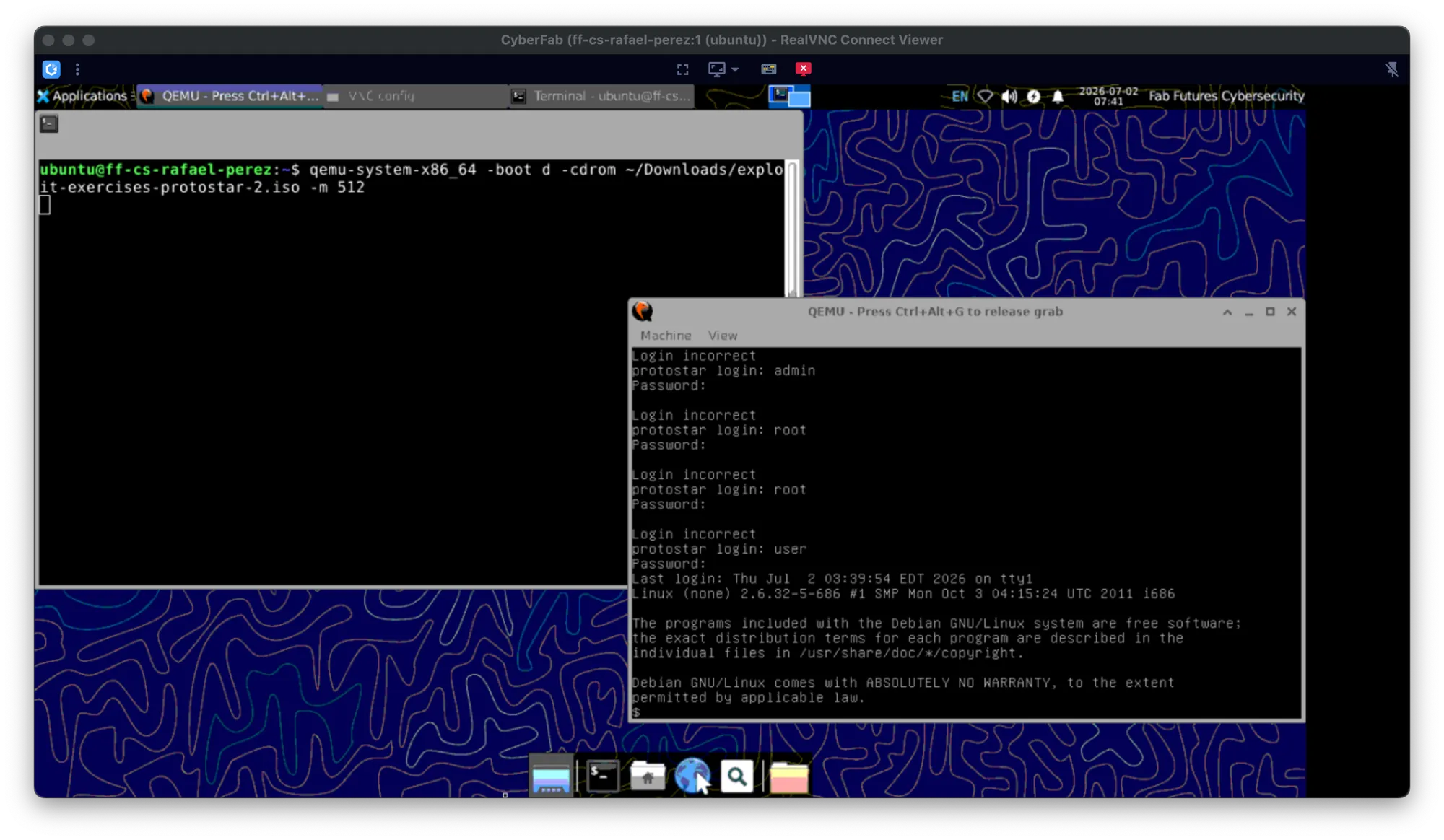Click the terminal window's title icon
1444x840 pixels.
click(49, 123)
